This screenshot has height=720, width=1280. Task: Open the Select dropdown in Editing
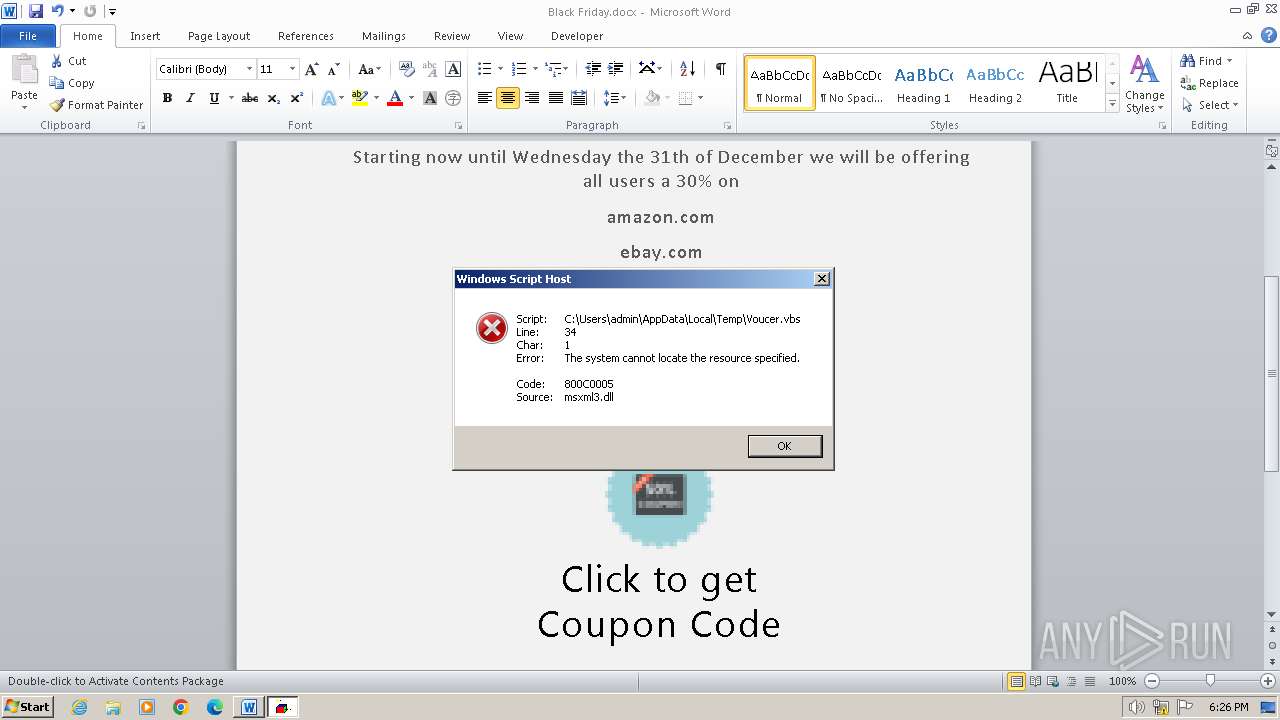click(1209, 105)
